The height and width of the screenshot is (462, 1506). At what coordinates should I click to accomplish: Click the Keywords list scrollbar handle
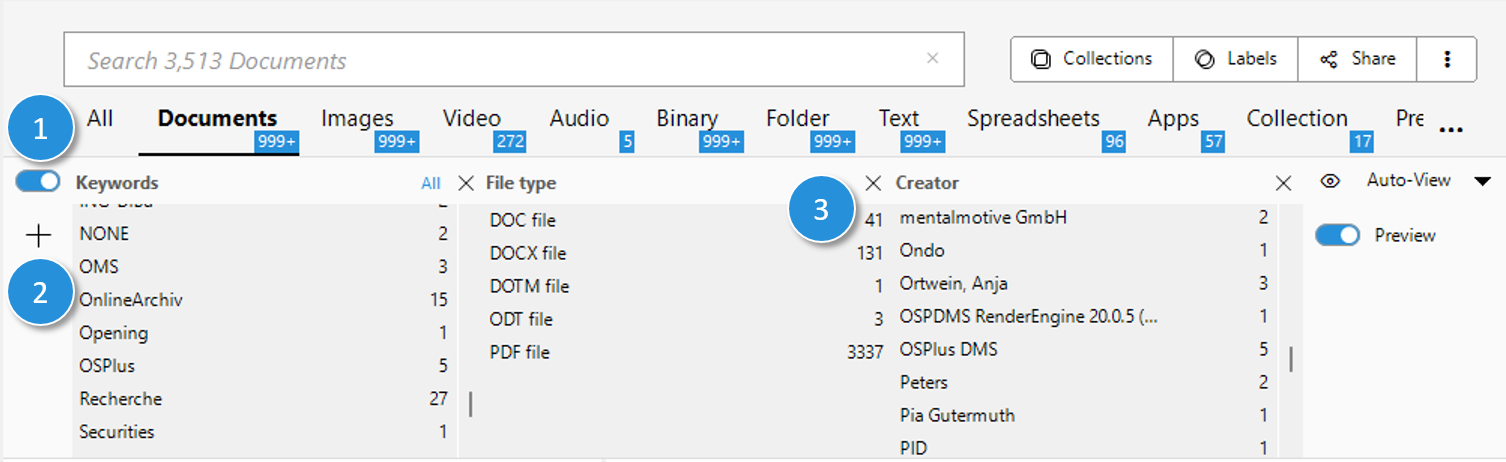point(470,404)
